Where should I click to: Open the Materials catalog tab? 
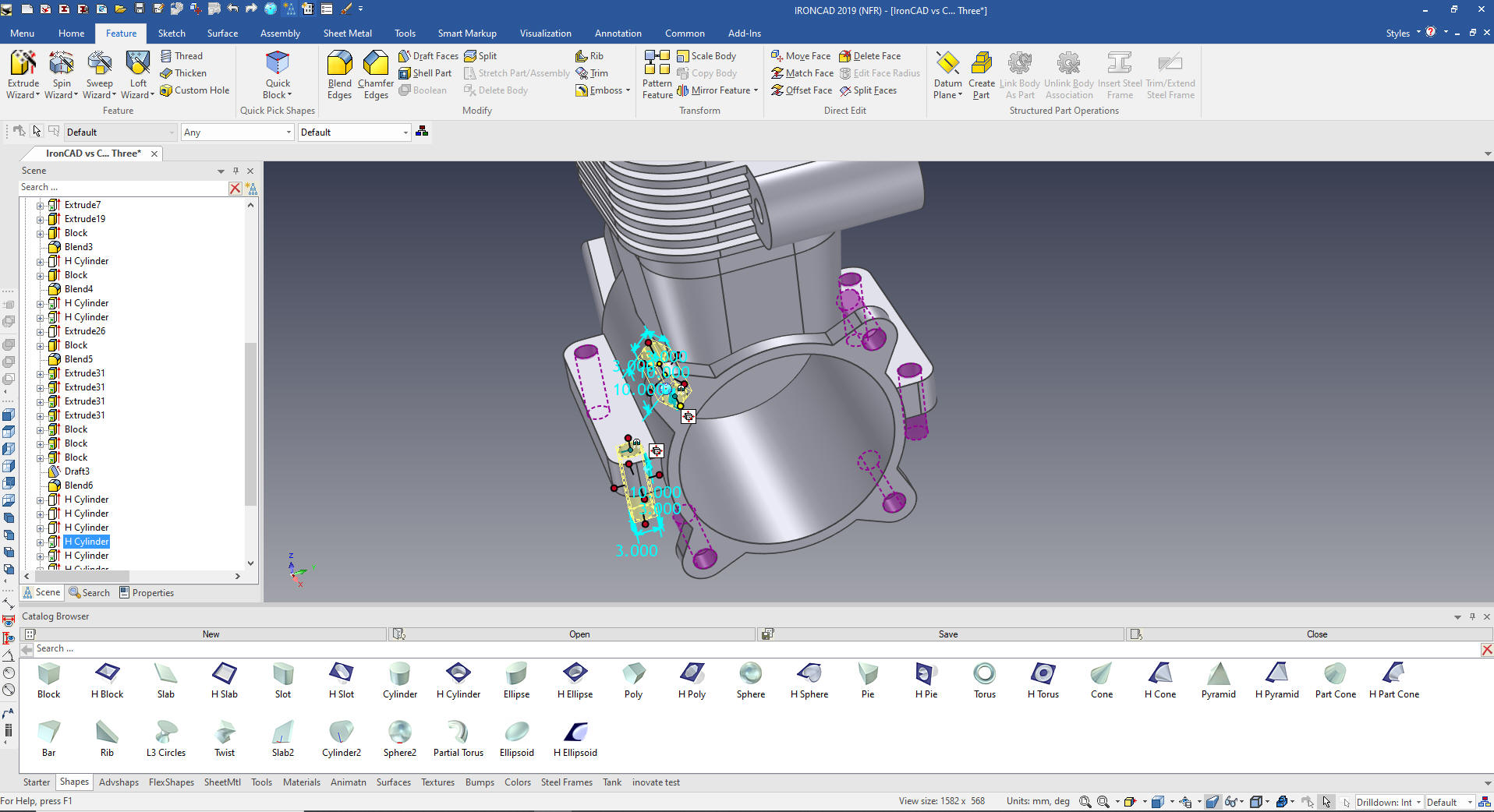pyautogui.click(x=301, y=782)
